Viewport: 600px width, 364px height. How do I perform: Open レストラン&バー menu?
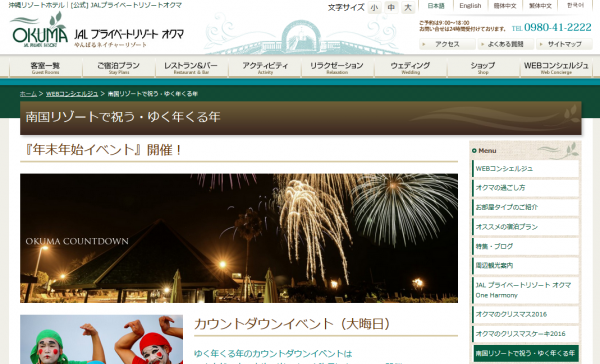point(191,67)
